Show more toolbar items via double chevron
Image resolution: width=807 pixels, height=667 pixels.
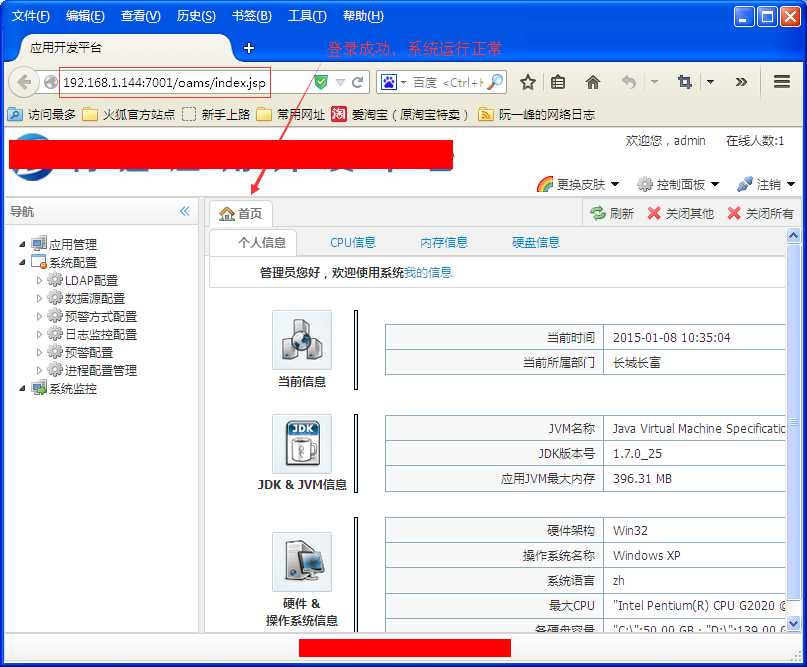coord(741,82)
